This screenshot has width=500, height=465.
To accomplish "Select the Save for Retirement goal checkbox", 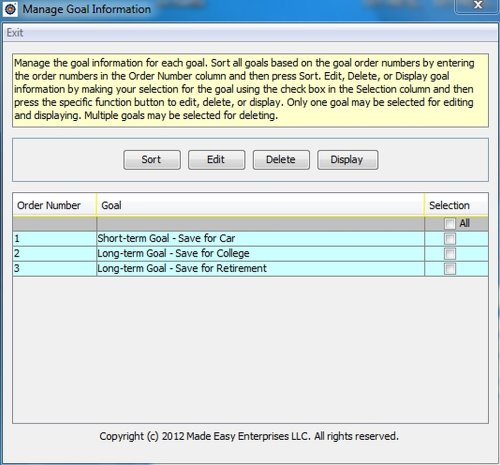I will (x=450, y=269).
